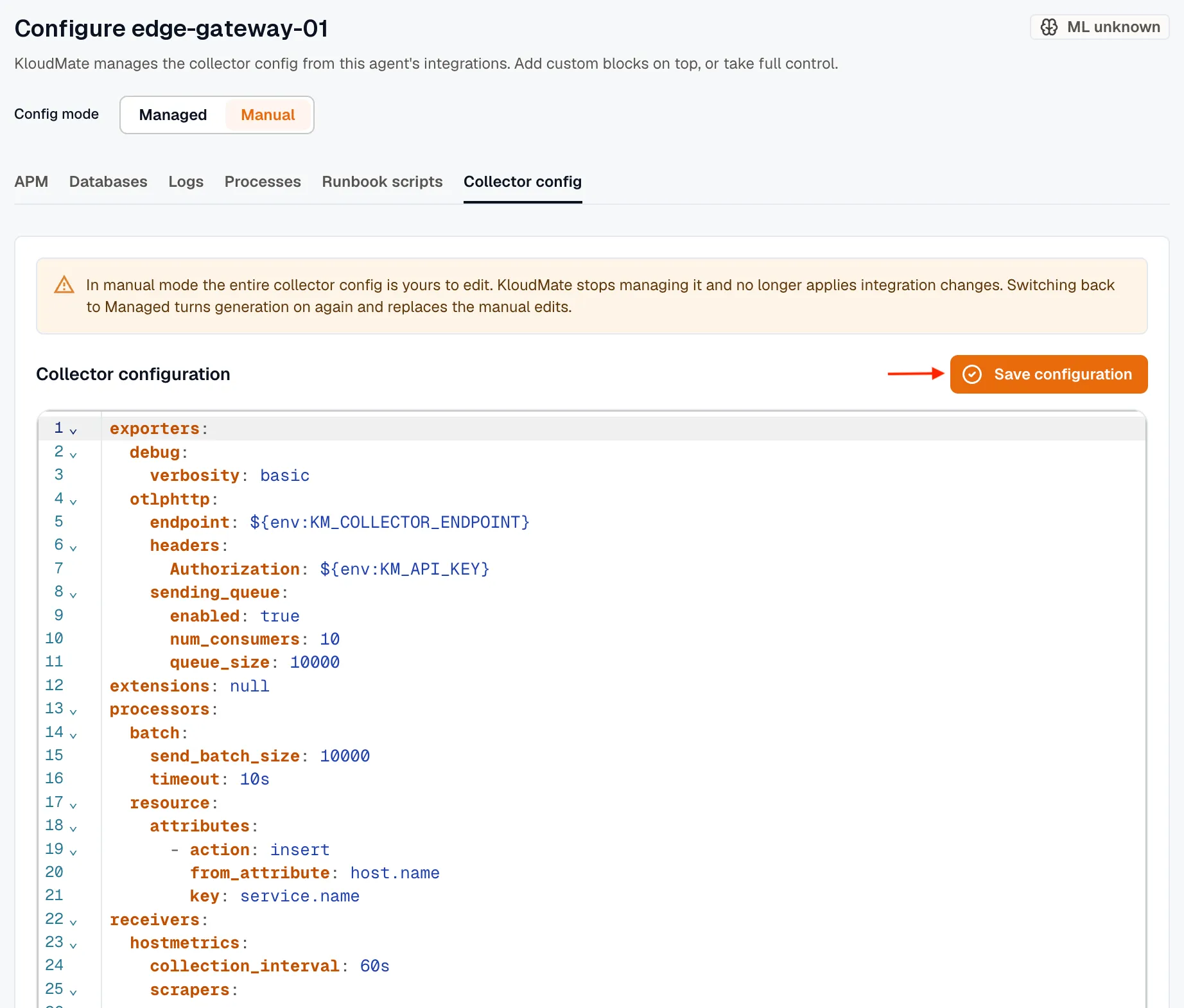Click the ${env:KM_COLLECTOR_ENDPOINT} value
The width and height of the screenshot is (1184, 1008).
click(390, 522)
